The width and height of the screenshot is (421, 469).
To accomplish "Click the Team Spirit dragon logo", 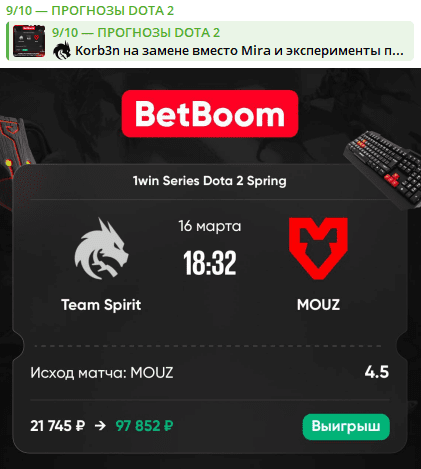I will (101, 248).
